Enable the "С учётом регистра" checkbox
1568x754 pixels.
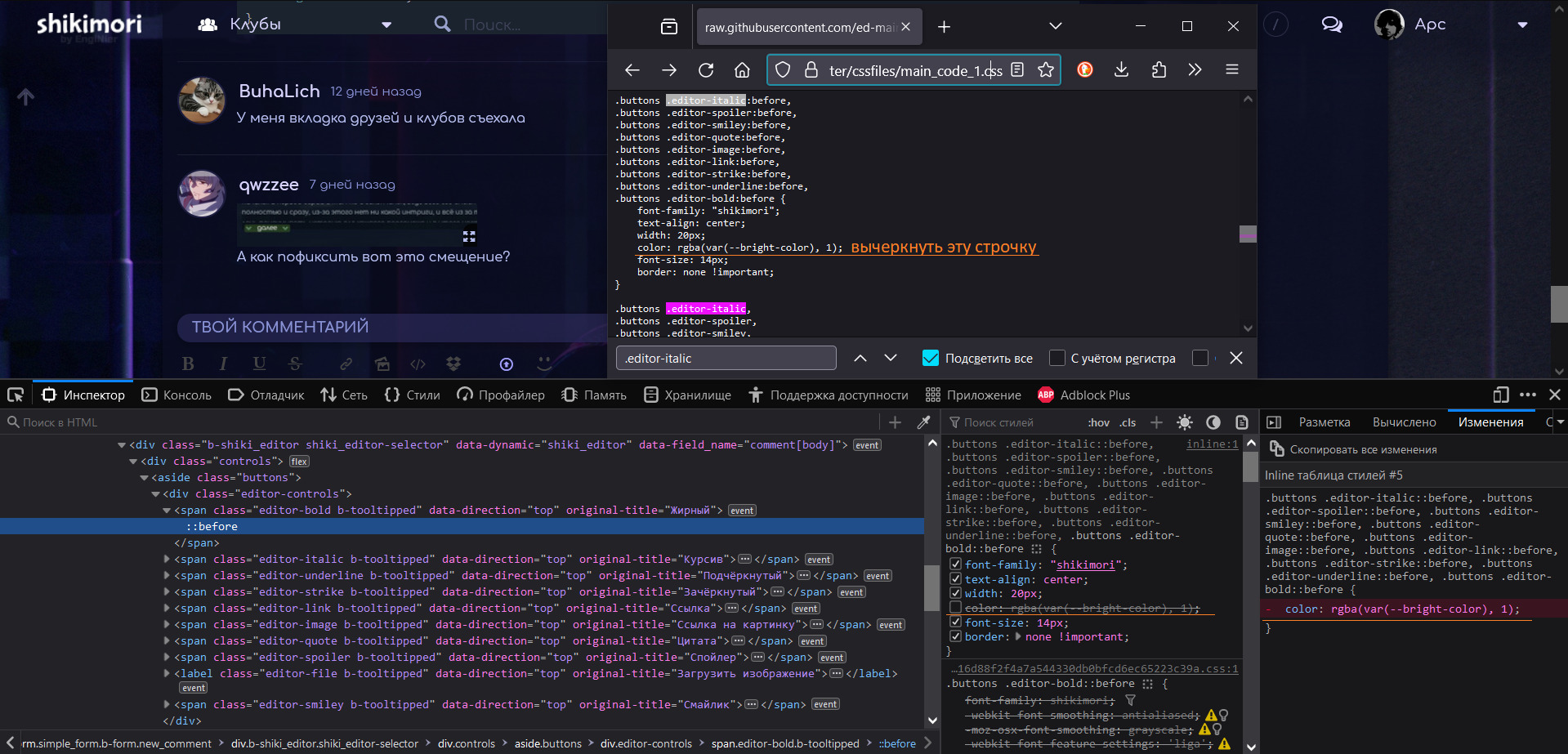[1057, 358]
